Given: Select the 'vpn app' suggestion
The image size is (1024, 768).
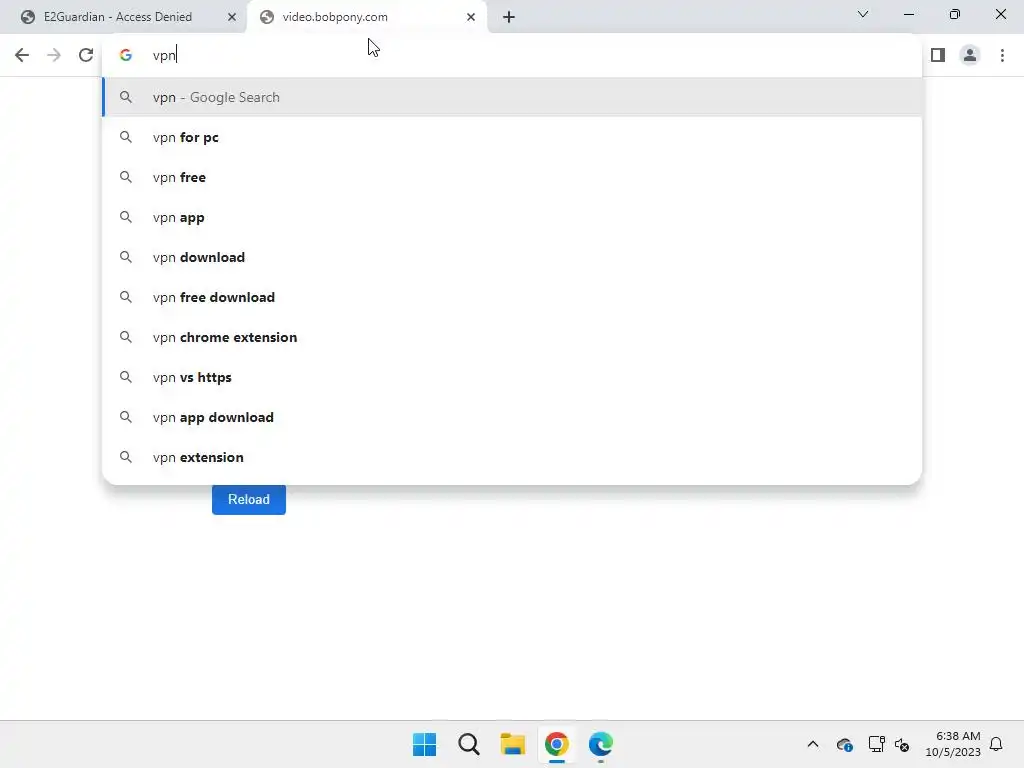Looking at the screenshot, I should tap(512, 217).
